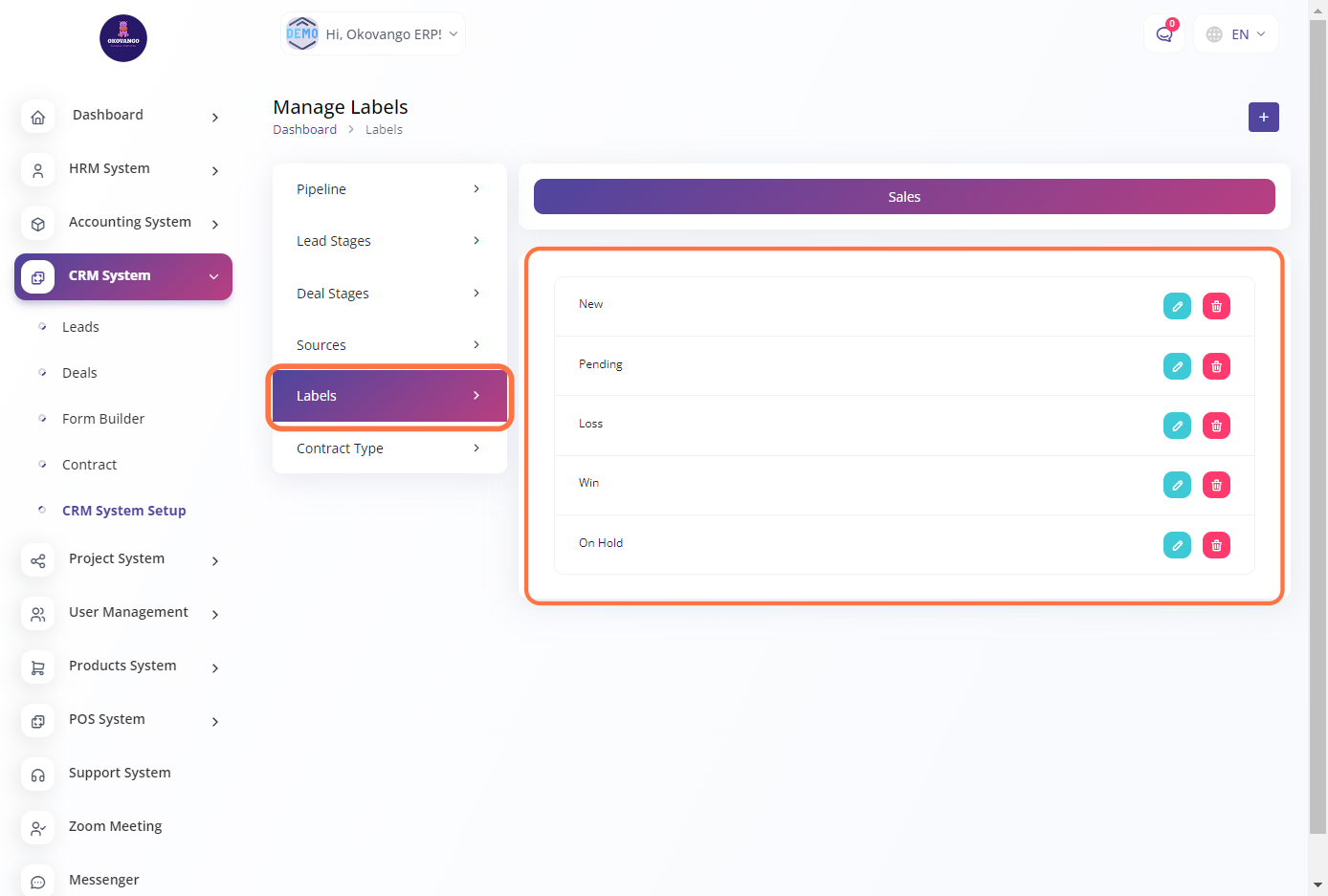Open the Hi, Okovango ERP! user dropdown
The width and height of the screenshot is (1328, 896).
[x=373, y=34]
